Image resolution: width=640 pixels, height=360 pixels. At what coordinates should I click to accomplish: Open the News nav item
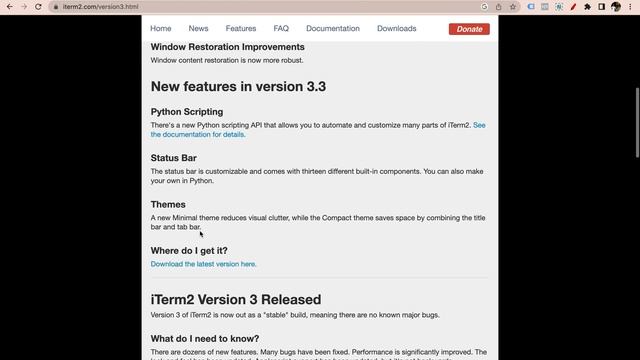[x=198, y=29]
